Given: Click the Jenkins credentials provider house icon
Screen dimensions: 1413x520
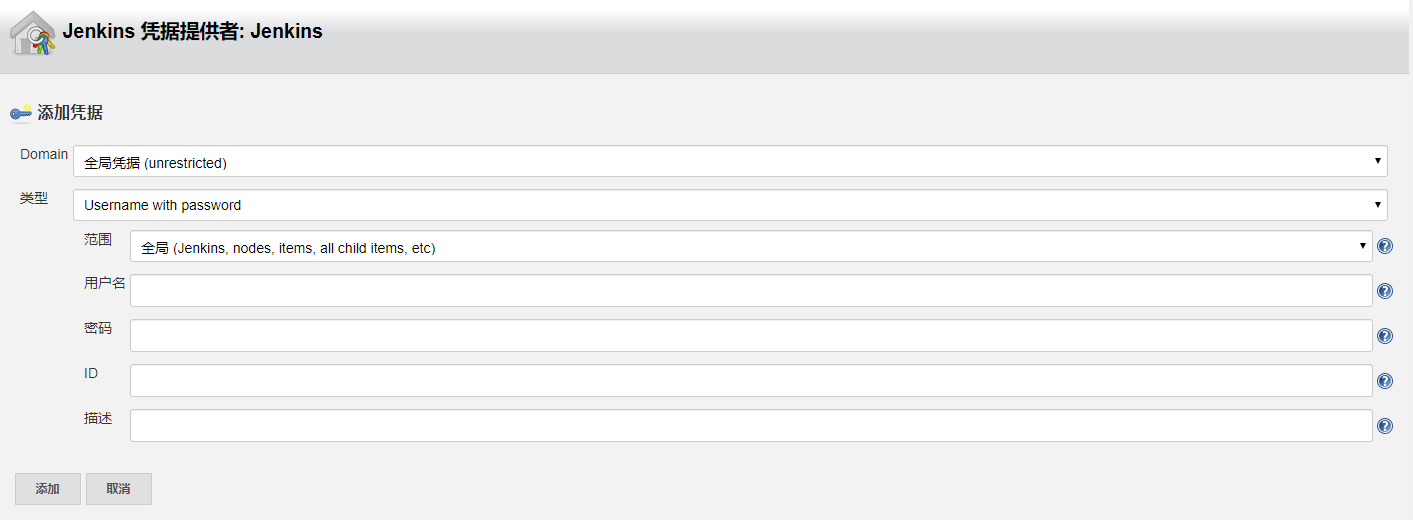Looking at the screenshot, I should point(32,33).
